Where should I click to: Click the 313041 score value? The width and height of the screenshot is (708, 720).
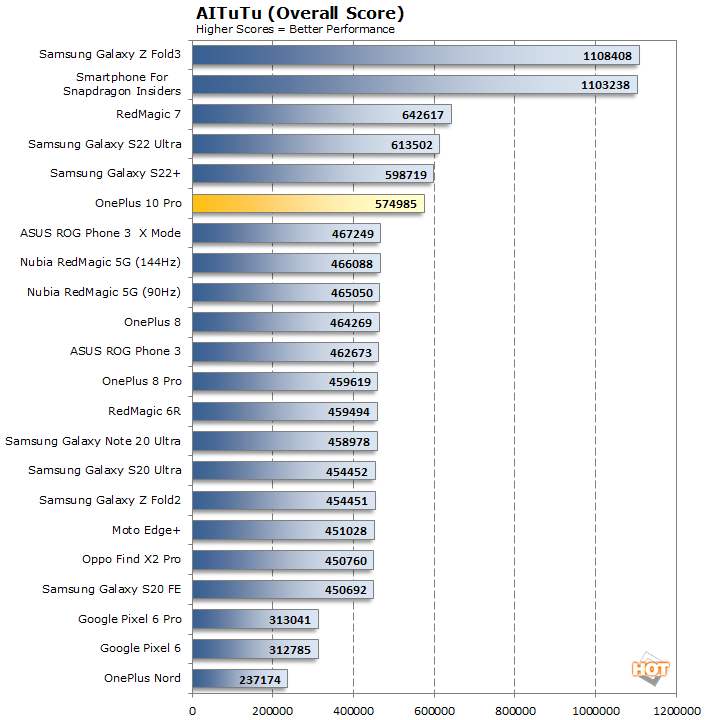[x=290, y=620]
